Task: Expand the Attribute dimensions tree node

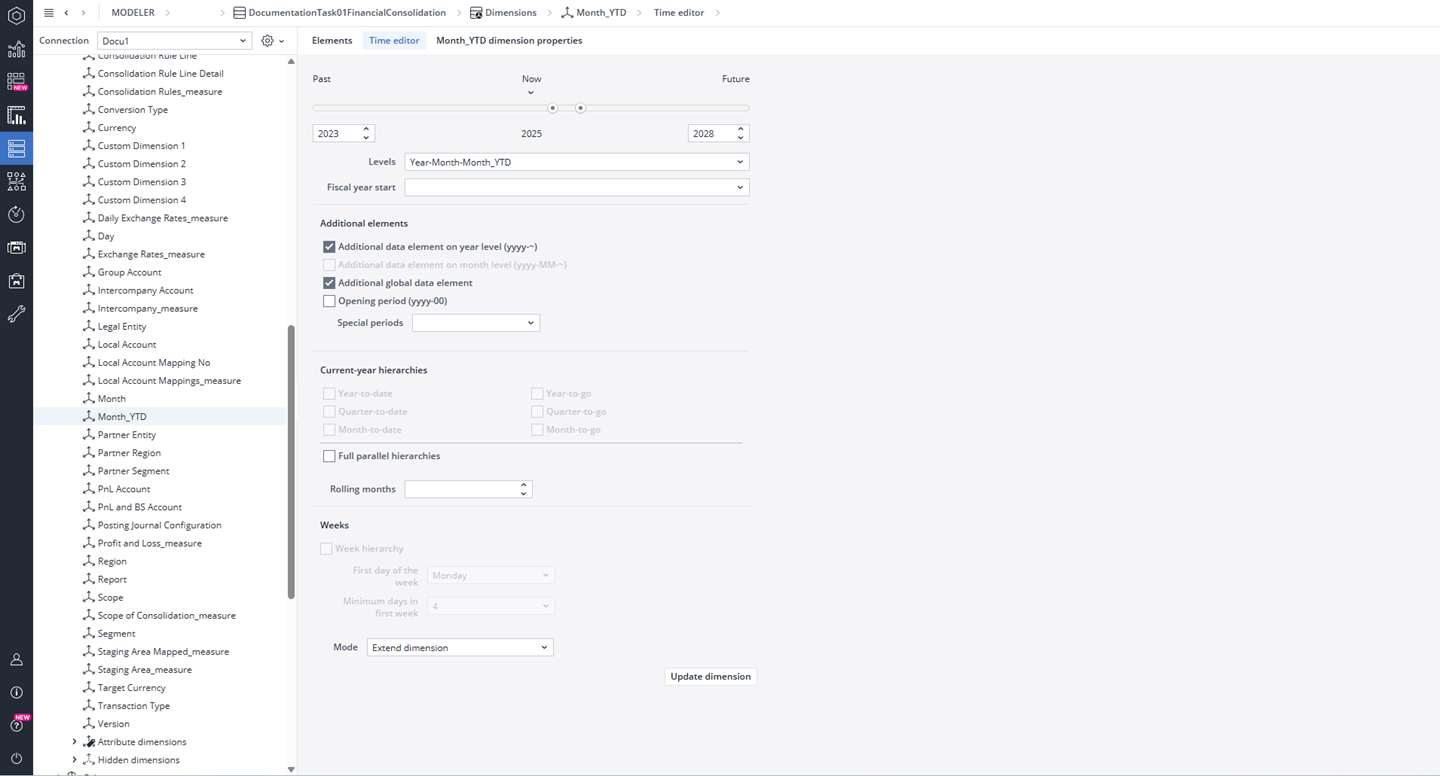Action: [74, 742]
